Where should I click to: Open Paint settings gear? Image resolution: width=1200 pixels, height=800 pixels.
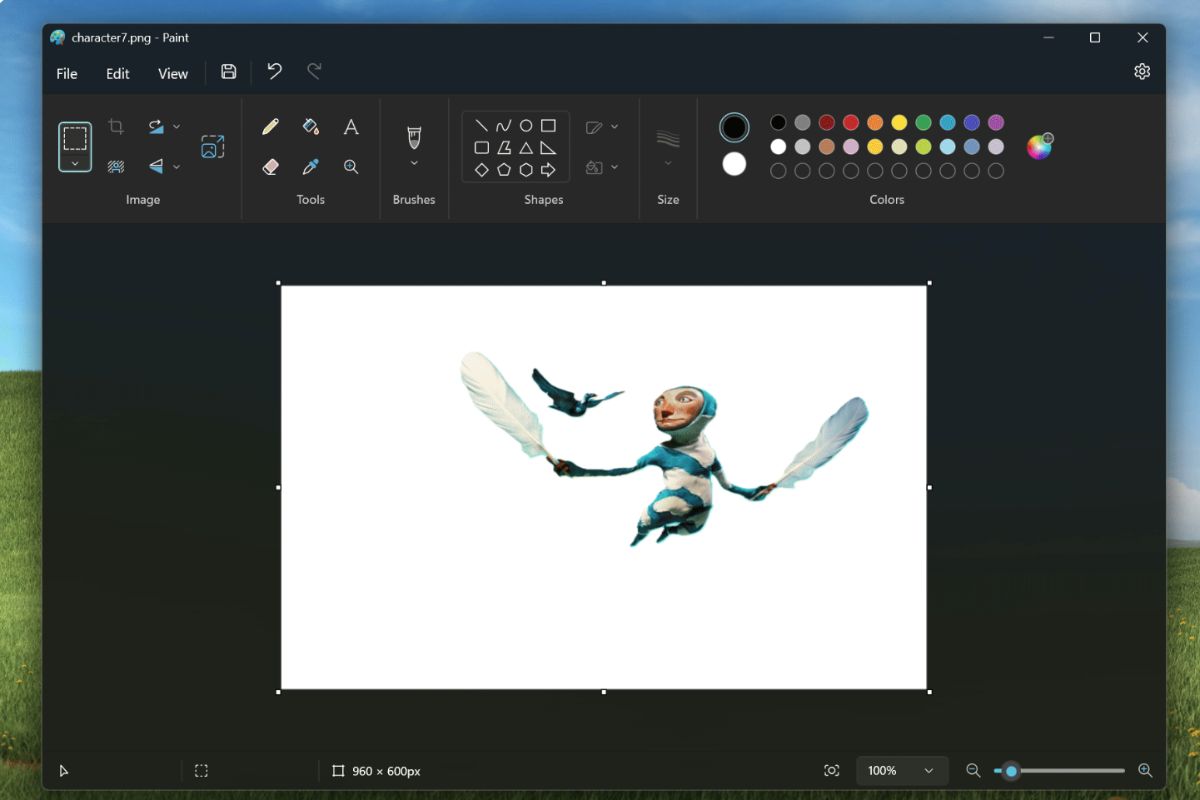click(1142, 72)
